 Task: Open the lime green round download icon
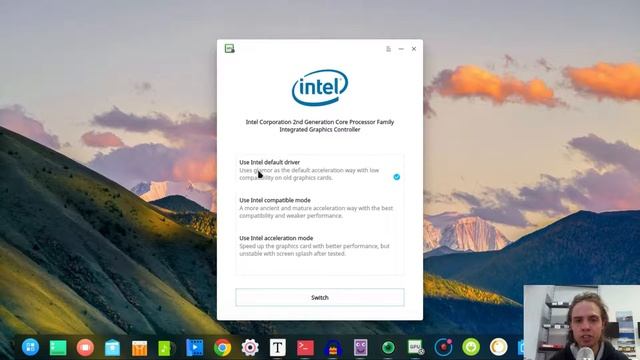click(471, 347)
